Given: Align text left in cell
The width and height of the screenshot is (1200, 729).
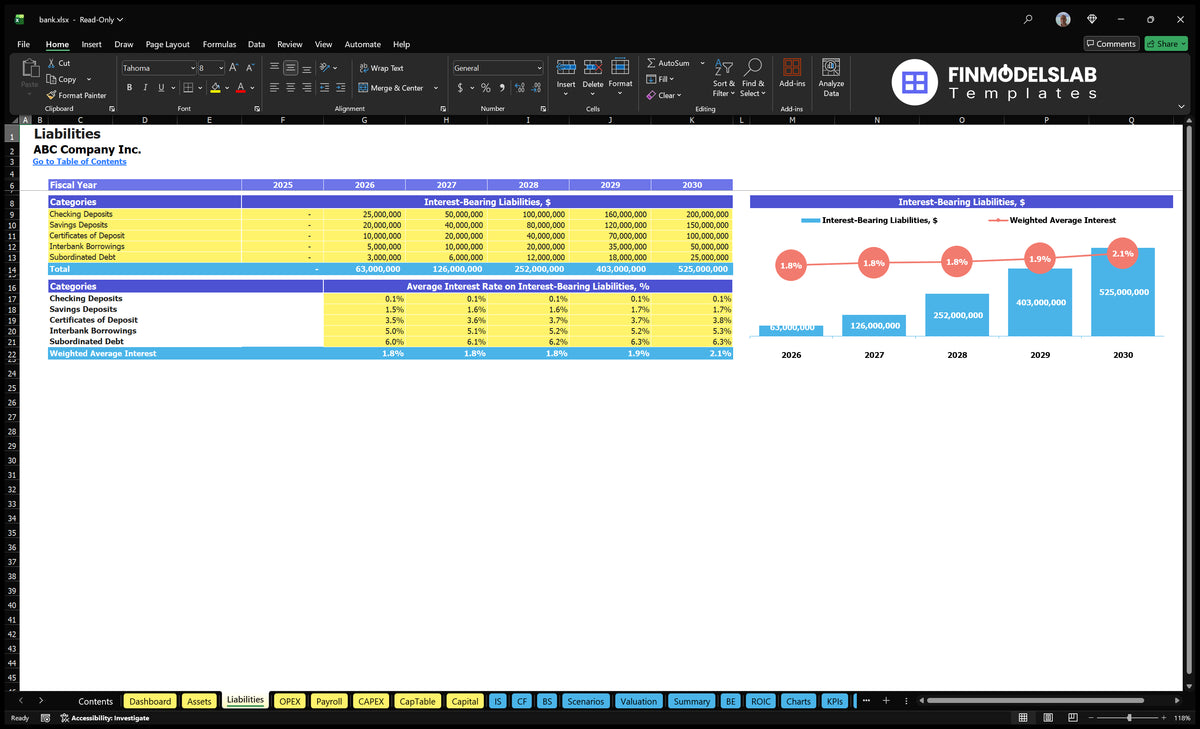Looking at the screenshot, I should 274,88.
